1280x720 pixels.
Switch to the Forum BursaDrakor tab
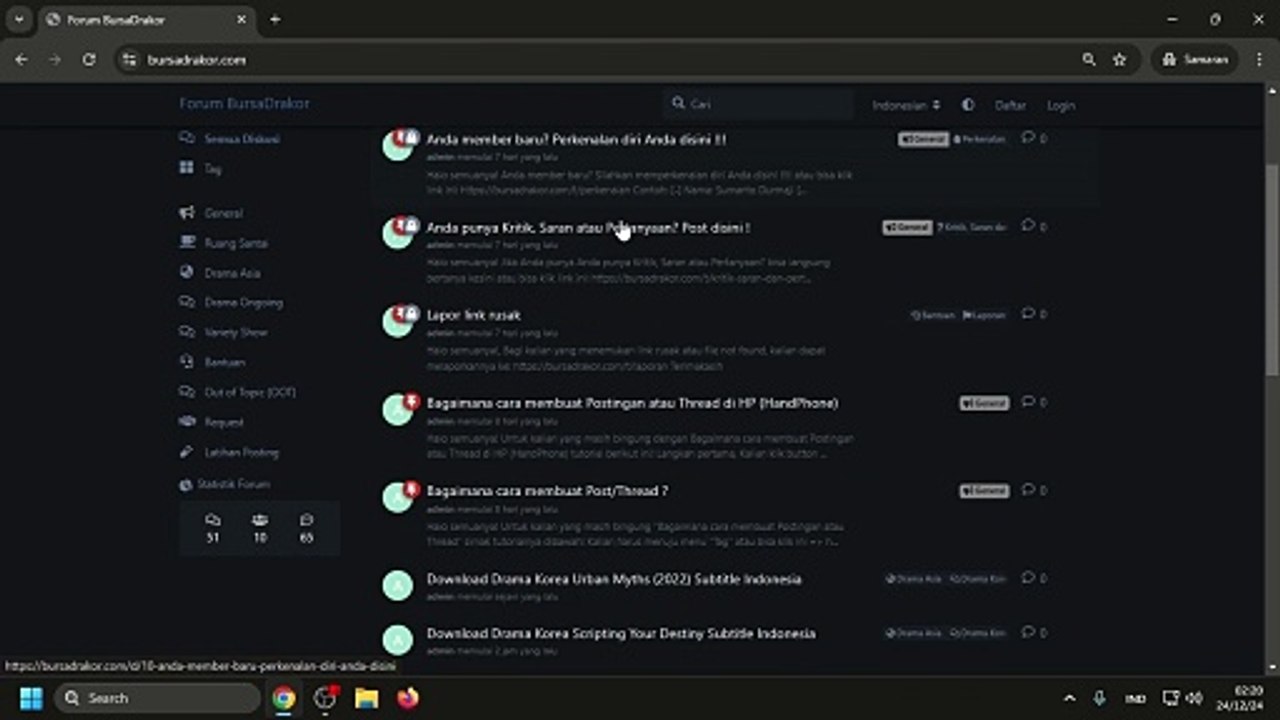coord(146,20)
